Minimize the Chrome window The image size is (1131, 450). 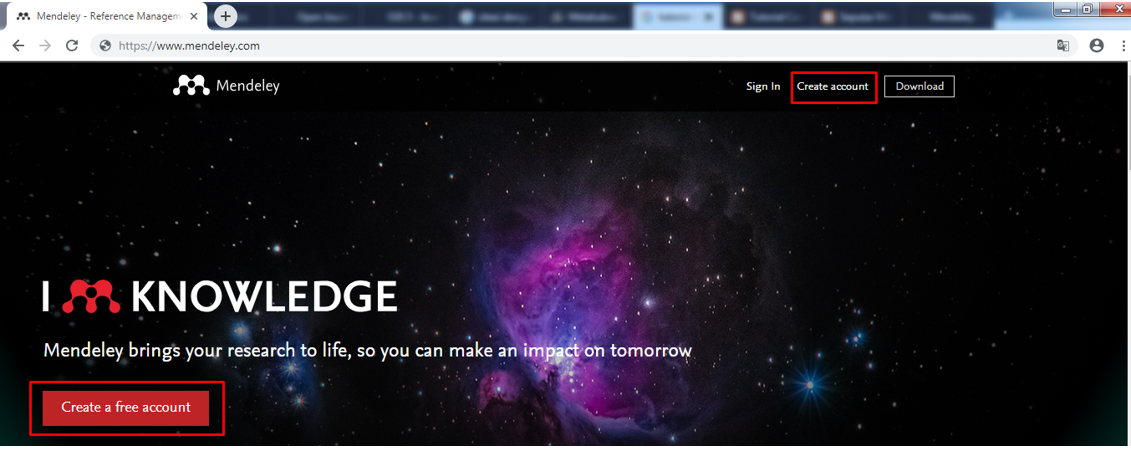point(1065,9)
